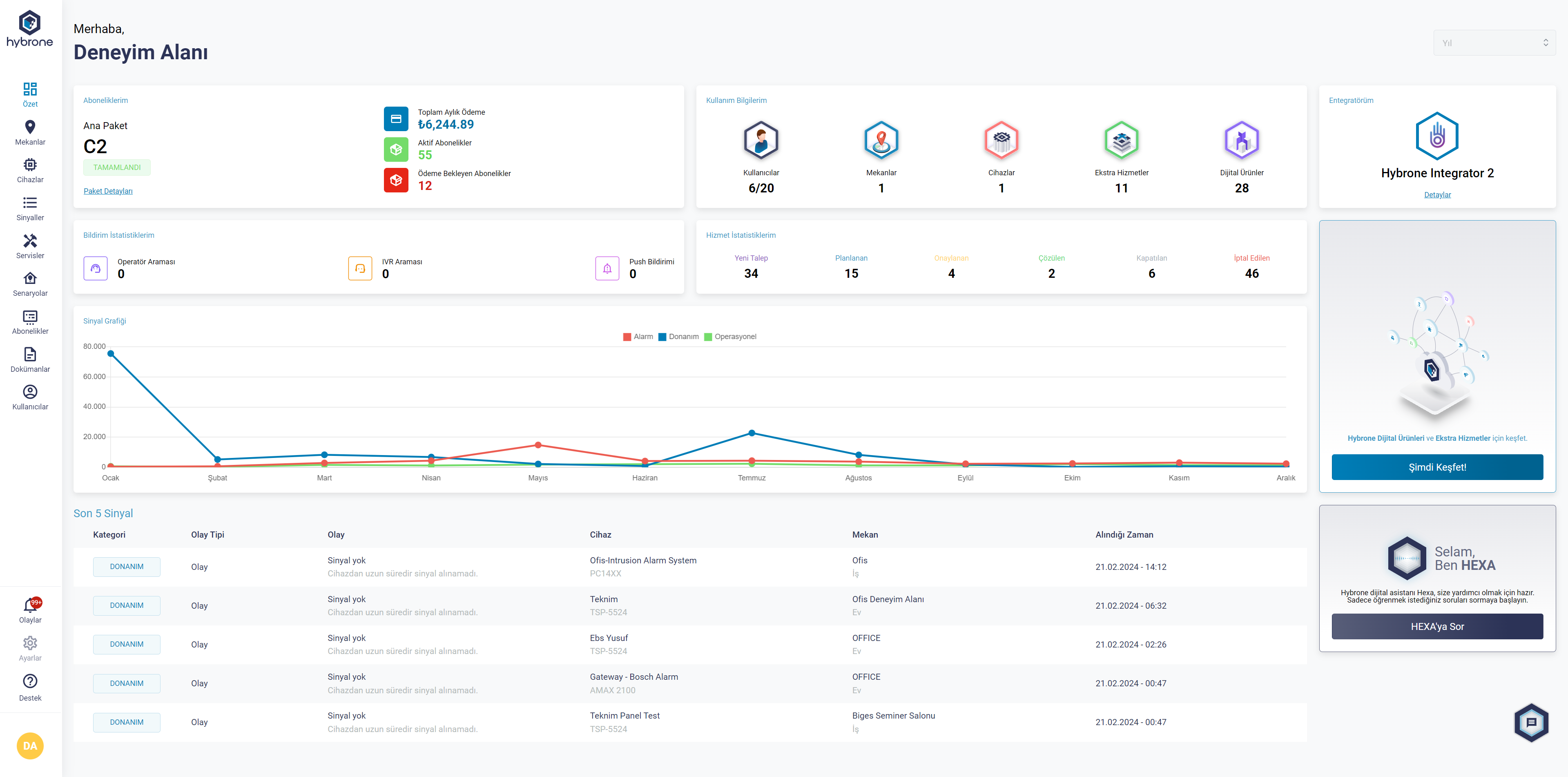The height and width of the screenshot is (777, 1568).
Task: Open Olaylar notification bell
Action: [30, 605]
